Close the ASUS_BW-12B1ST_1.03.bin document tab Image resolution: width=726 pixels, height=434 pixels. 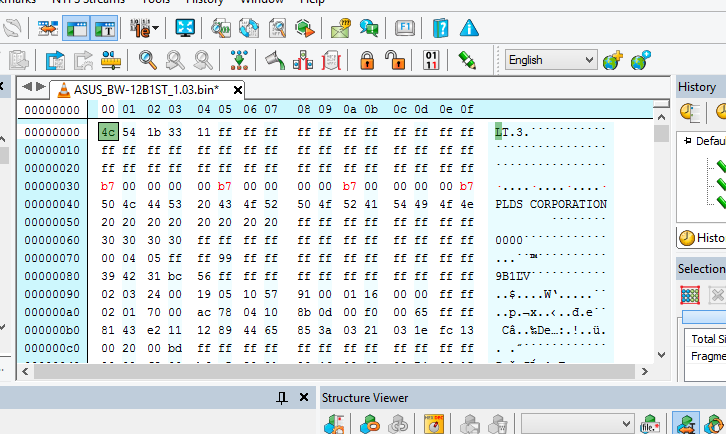point(238,90)
